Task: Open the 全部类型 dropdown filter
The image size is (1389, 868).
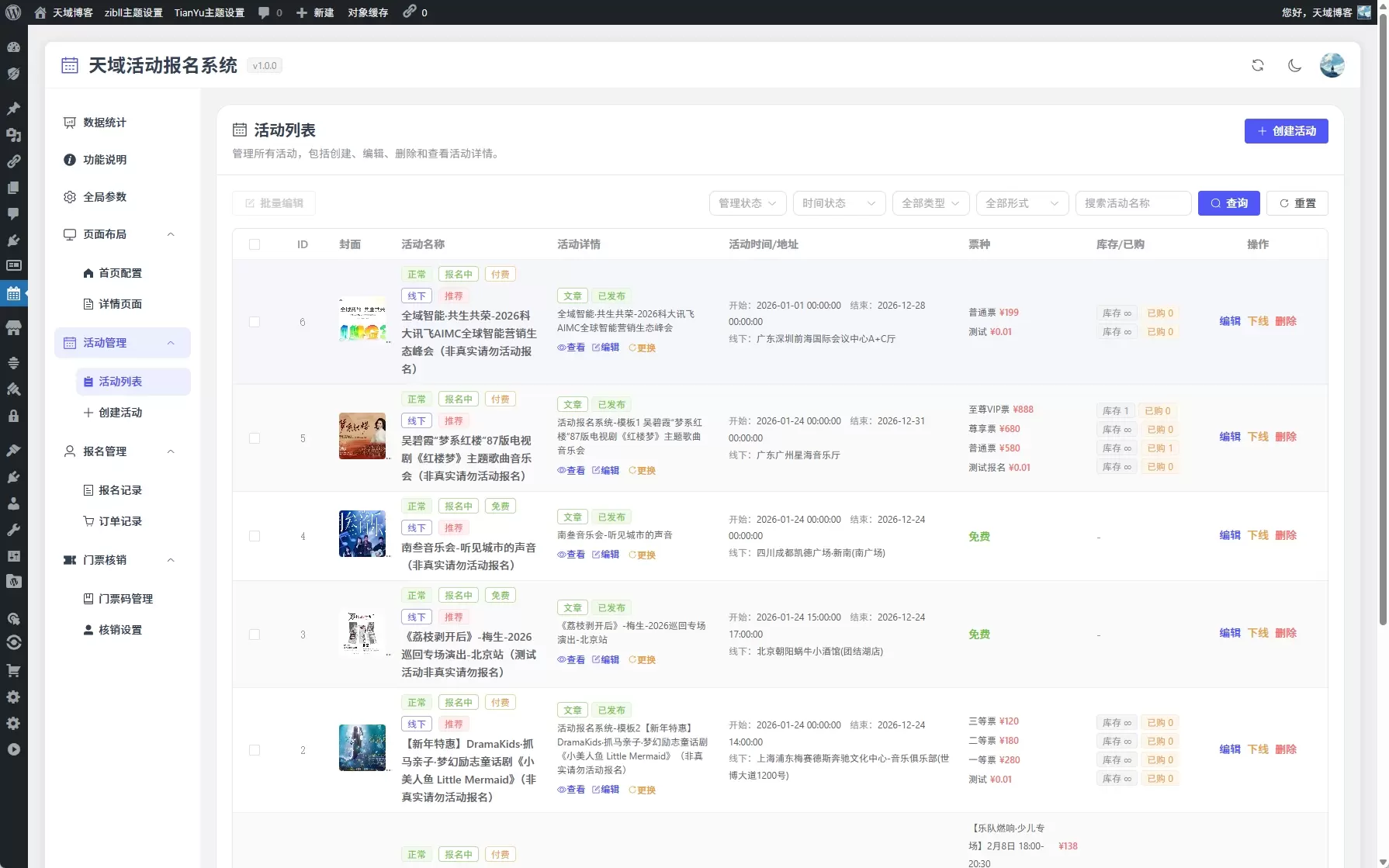Action: pyautogui.click(x=930, y=203)
